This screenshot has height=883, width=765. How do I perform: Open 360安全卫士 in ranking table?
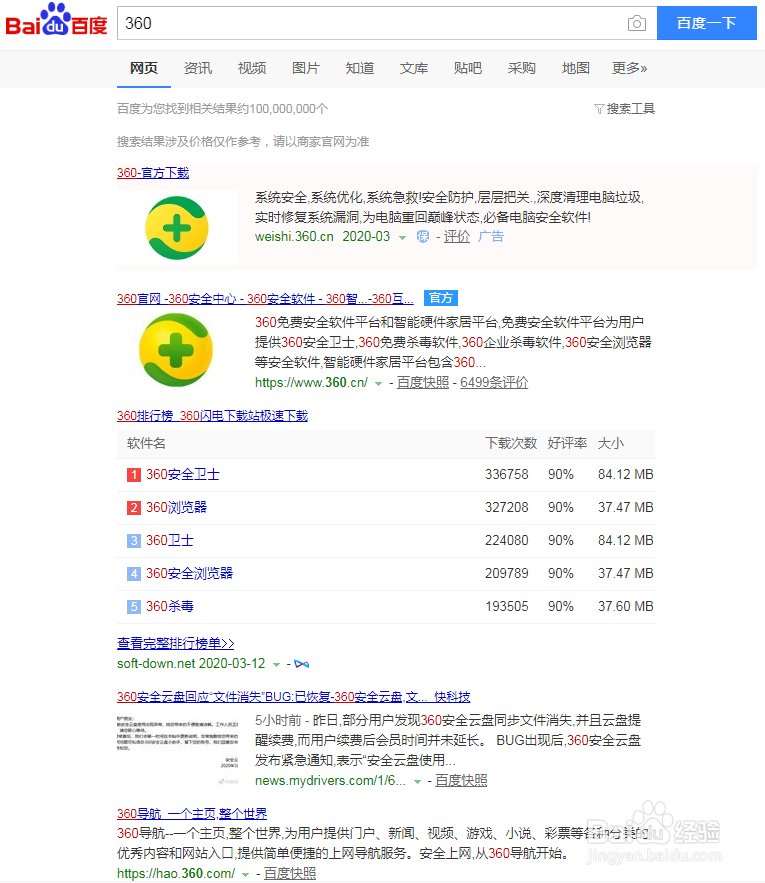183,475
